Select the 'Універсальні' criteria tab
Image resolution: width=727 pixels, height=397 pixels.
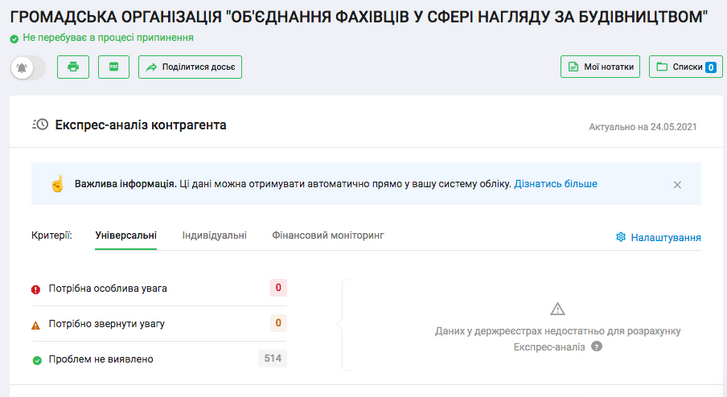(x=126, y=236)
